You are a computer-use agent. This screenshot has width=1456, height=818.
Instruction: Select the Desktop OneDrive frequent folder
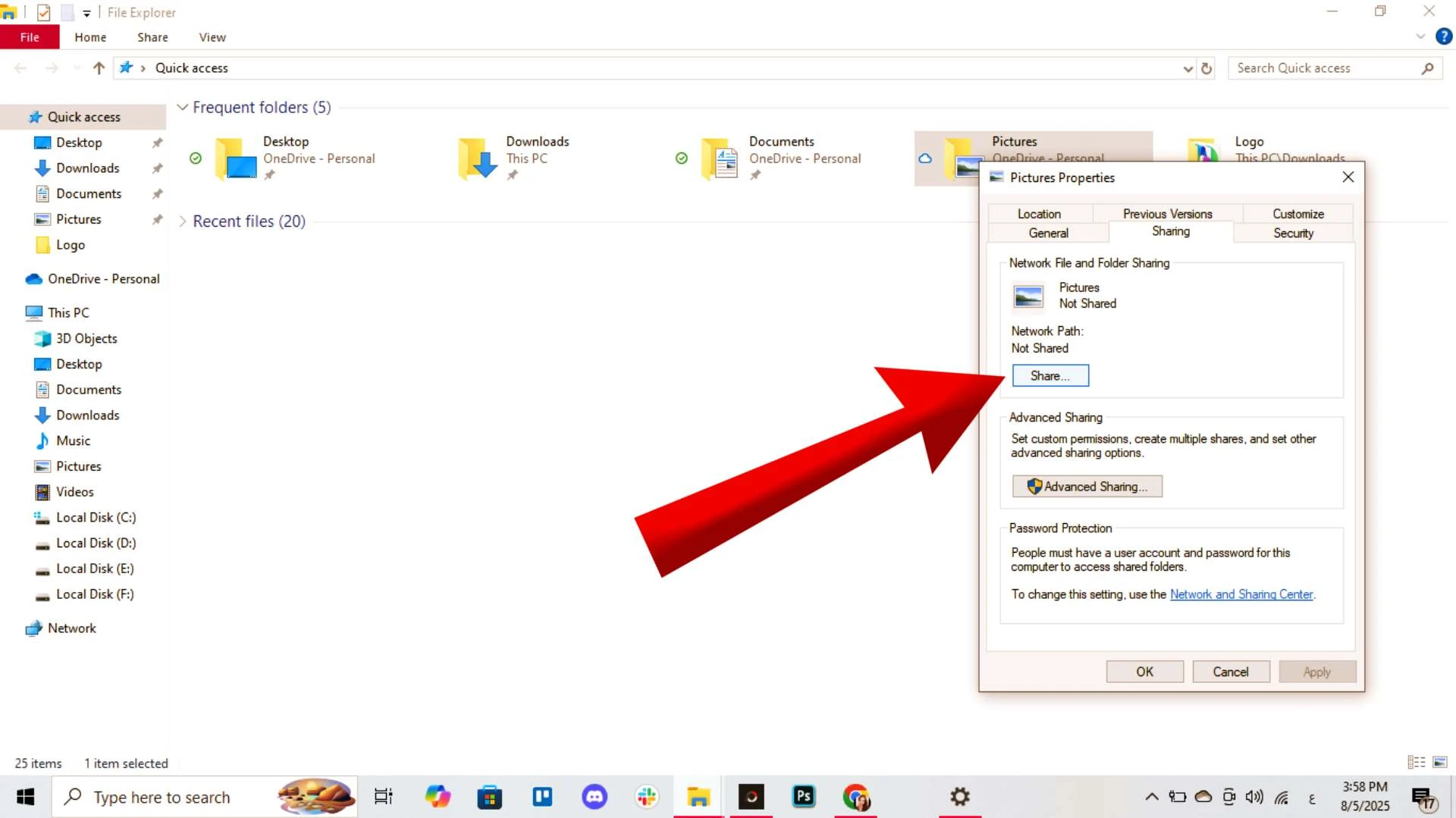(303, 158)
